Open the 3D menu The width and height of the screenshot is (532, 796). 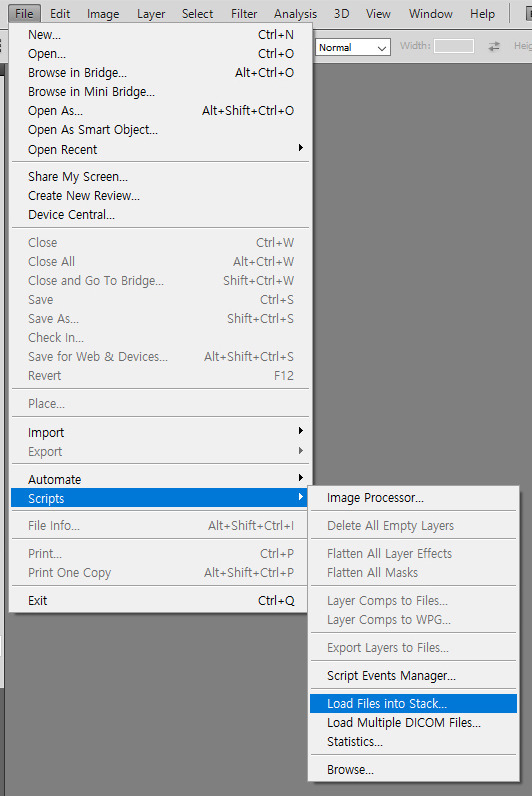pos(341,14)
